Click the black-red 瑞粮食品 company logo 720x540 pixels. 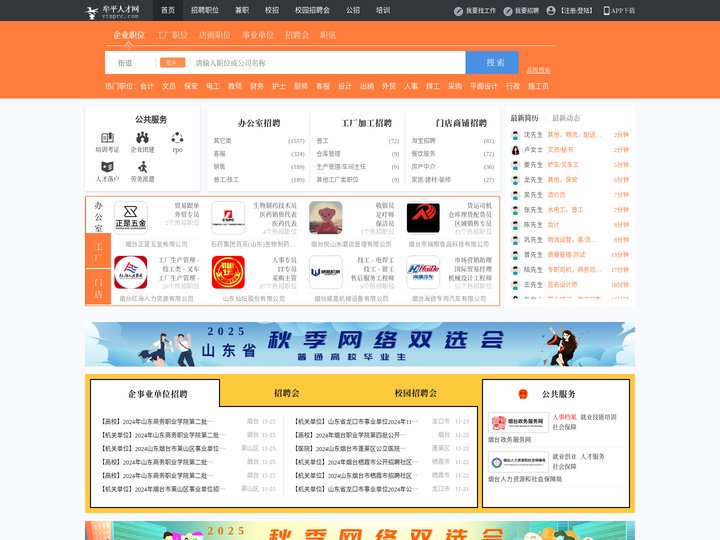tap(423, 218)
